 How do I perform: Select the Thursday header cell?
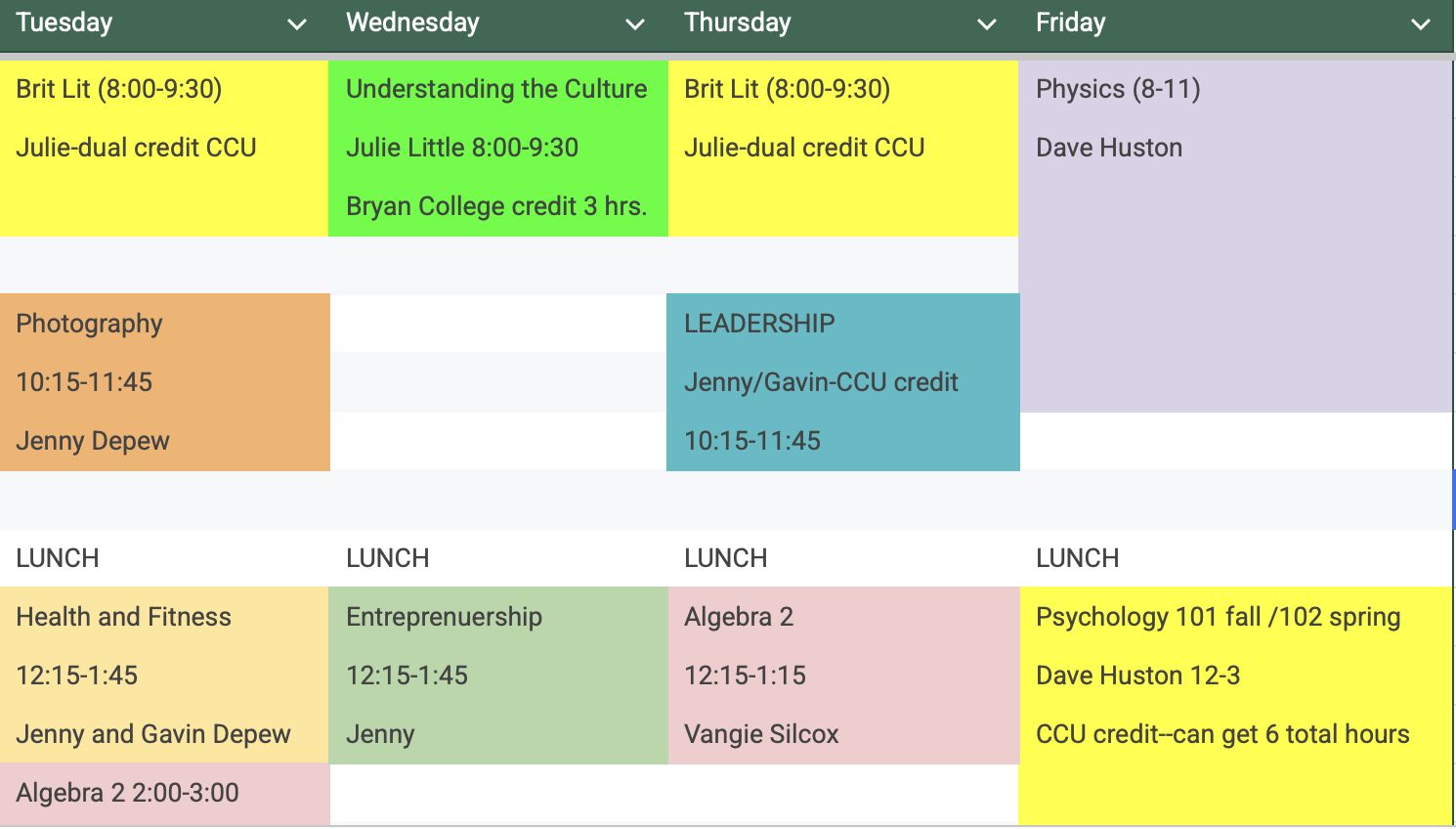click(x=843, y=25)
